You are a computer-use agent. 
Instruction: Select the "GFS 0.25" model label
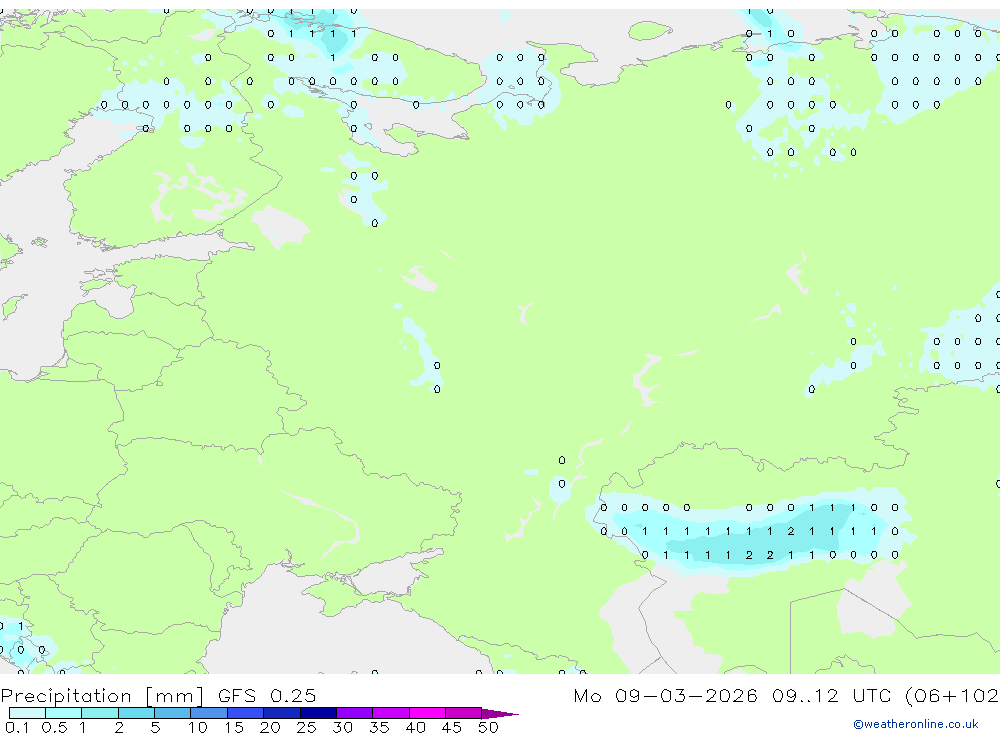[x=267, y=695]
